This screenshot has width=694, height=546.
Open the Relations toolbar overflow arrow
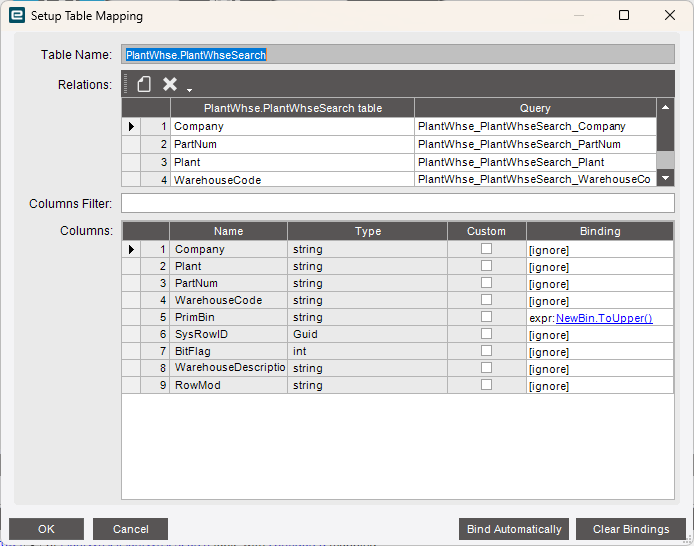pos(189,89)
